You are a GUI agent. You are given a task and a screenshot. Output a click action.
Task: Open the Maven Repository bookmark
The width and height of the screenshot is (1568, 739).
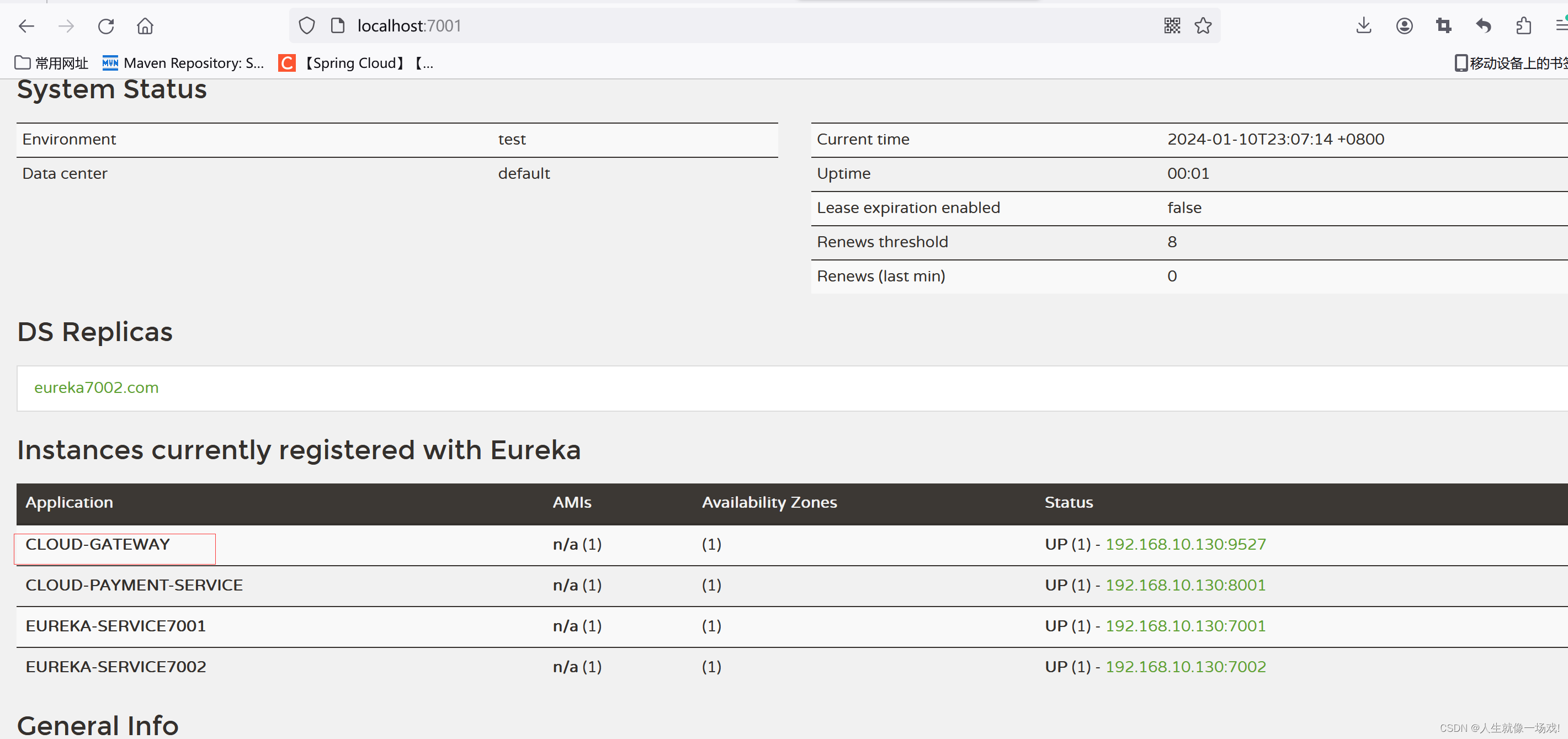[x=183, y=63]
